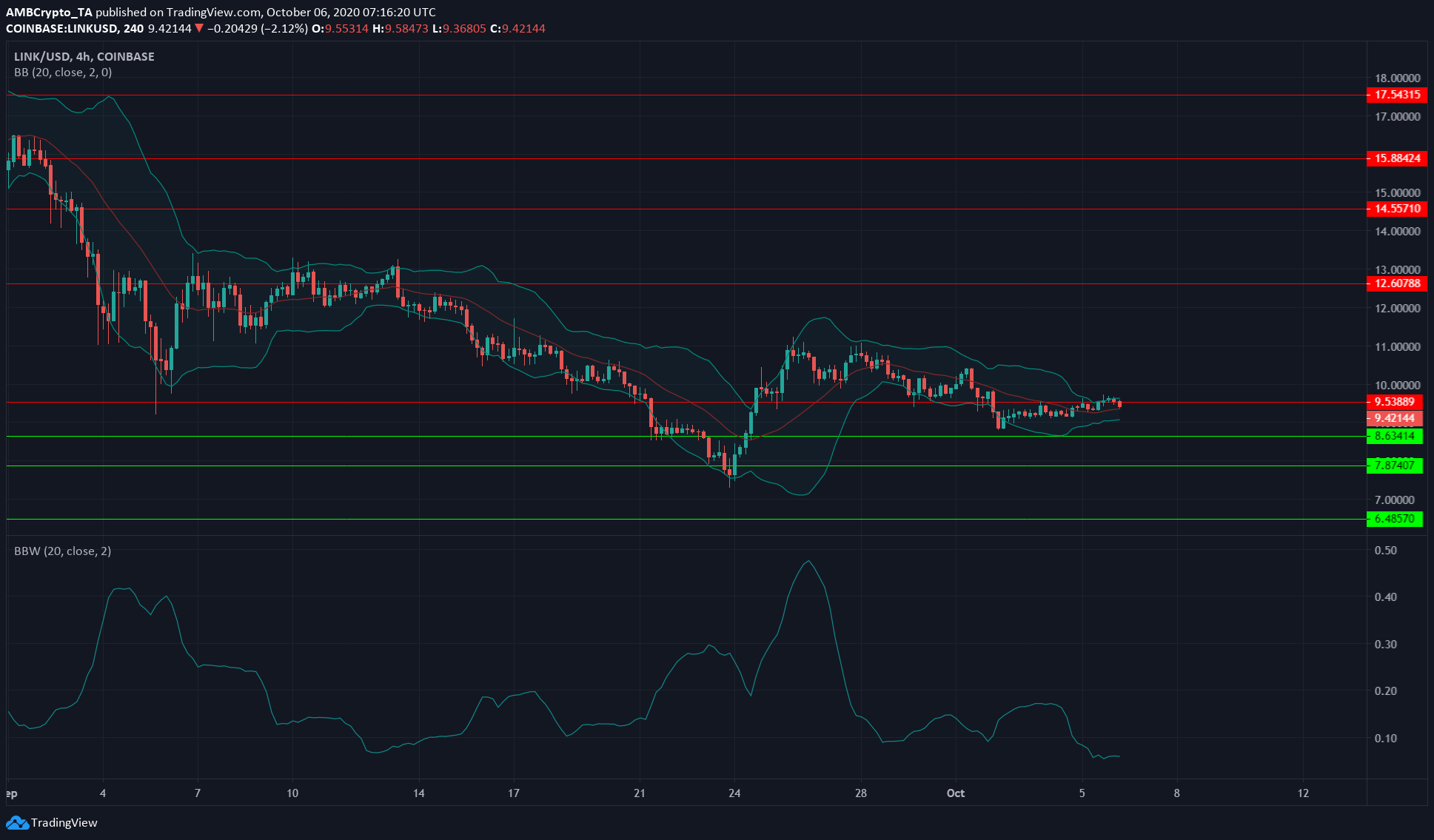Viewport: 1434px width, 840px height.
Task: Click the 9.53889 red price label
Action: 1394,402
